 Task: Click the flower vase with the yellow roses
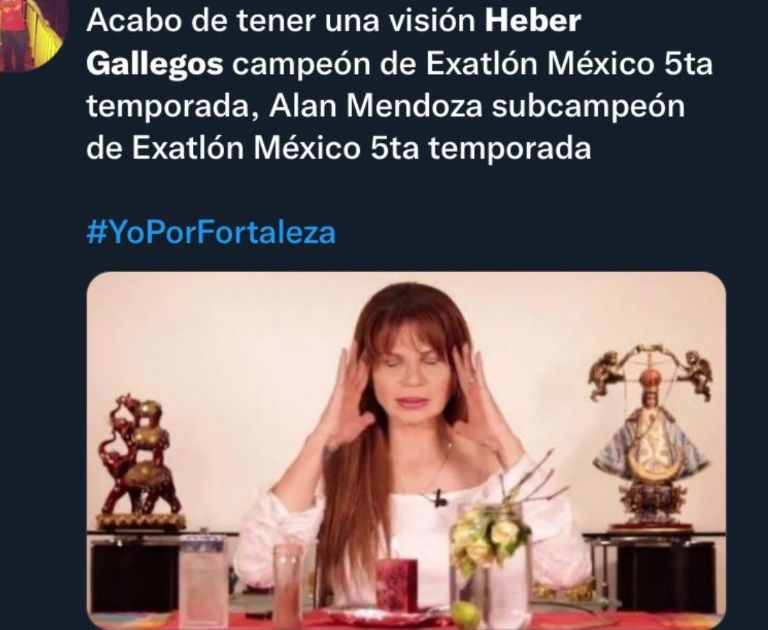[x=491, y=554]
